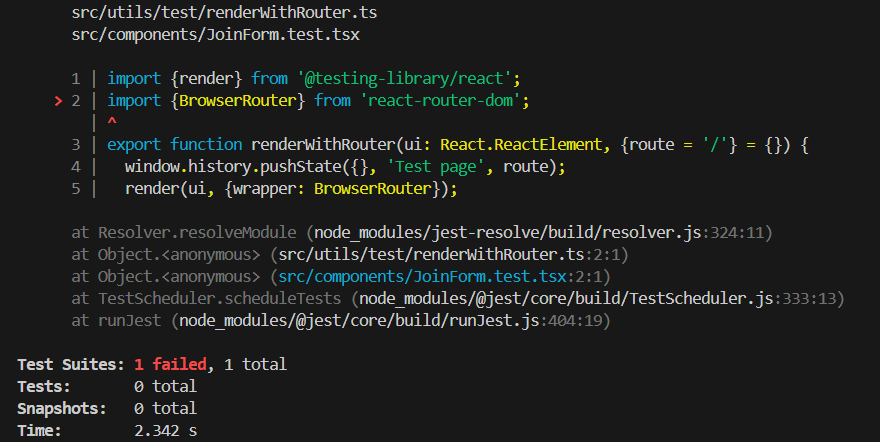
Task: Click the Test Suites: label
Action: (71, 365)
